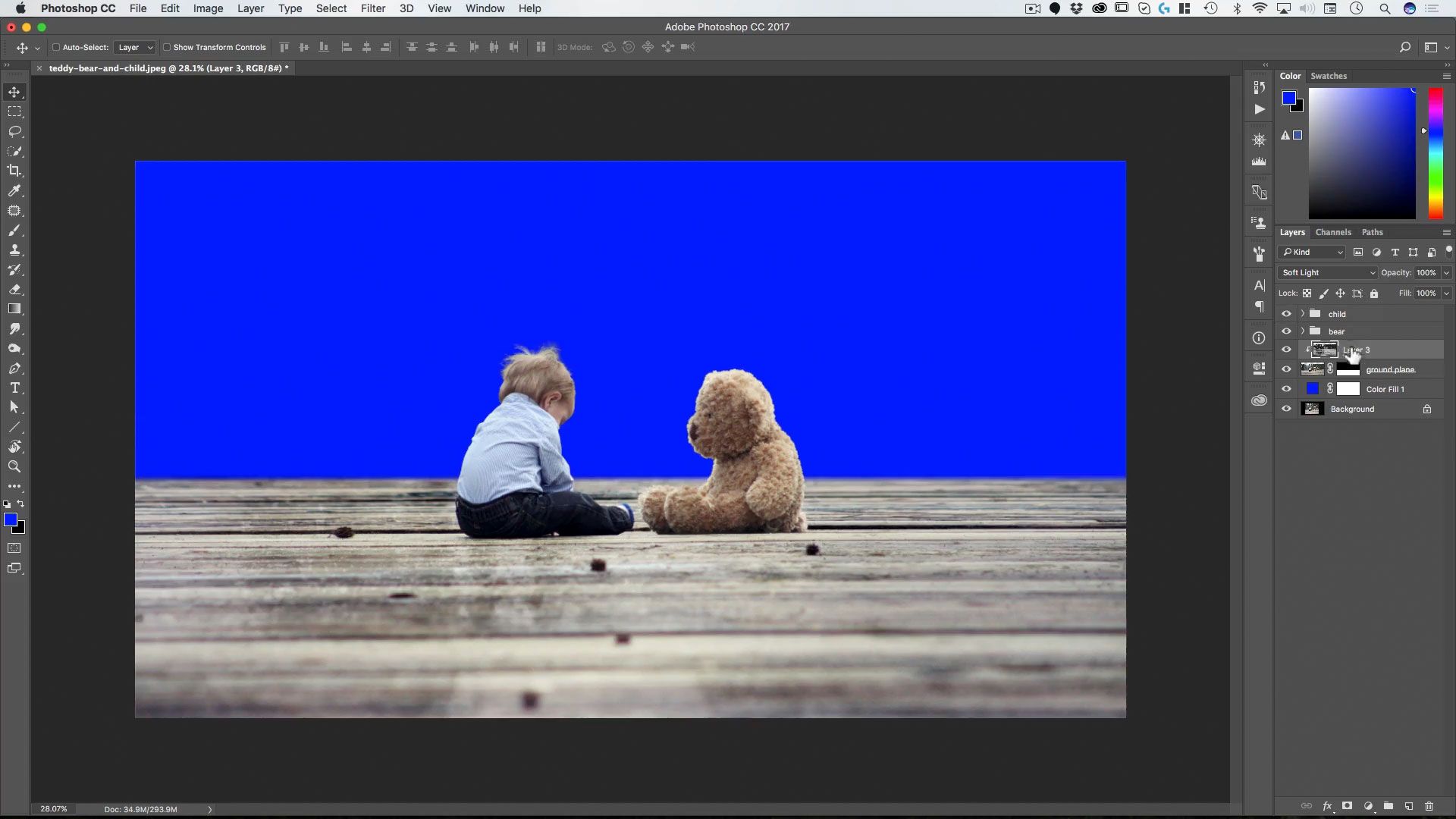The image size is (1456, 819).
Task: Hide the Color Fill 1 layer
Action: (x=1286, y=389)
